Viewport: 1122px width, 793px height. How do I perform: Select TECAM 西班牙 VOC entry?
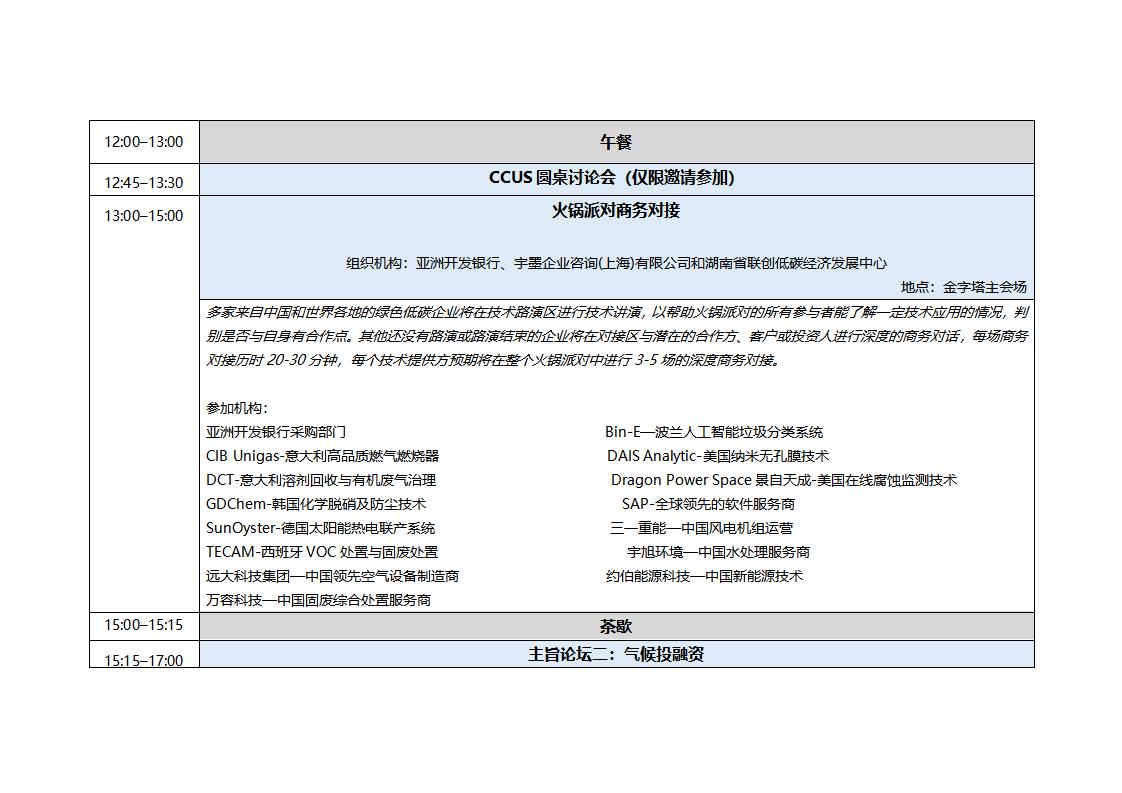(x=322, y=552)
